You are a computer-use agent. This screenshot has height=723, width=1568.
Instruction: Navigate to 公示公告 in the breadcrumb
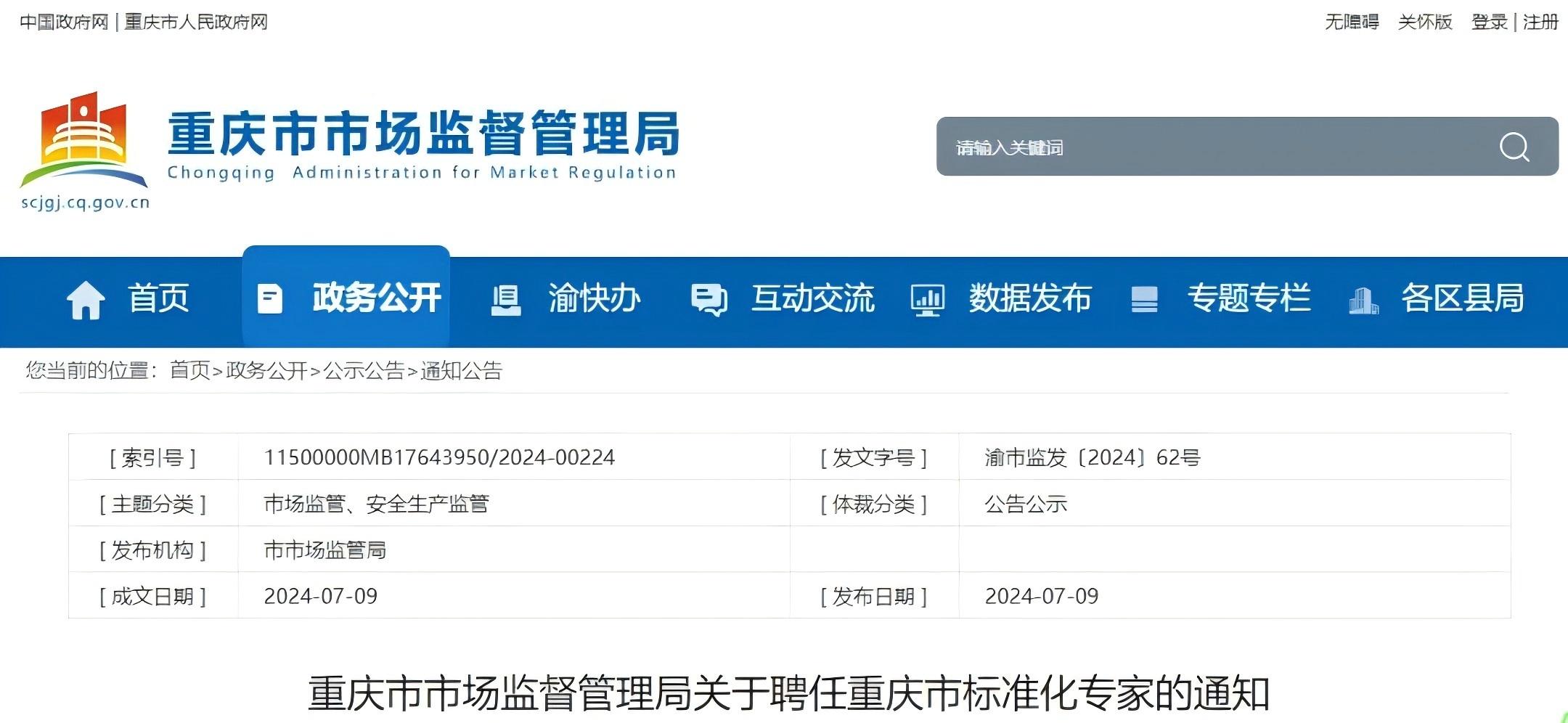coord(364,371)
